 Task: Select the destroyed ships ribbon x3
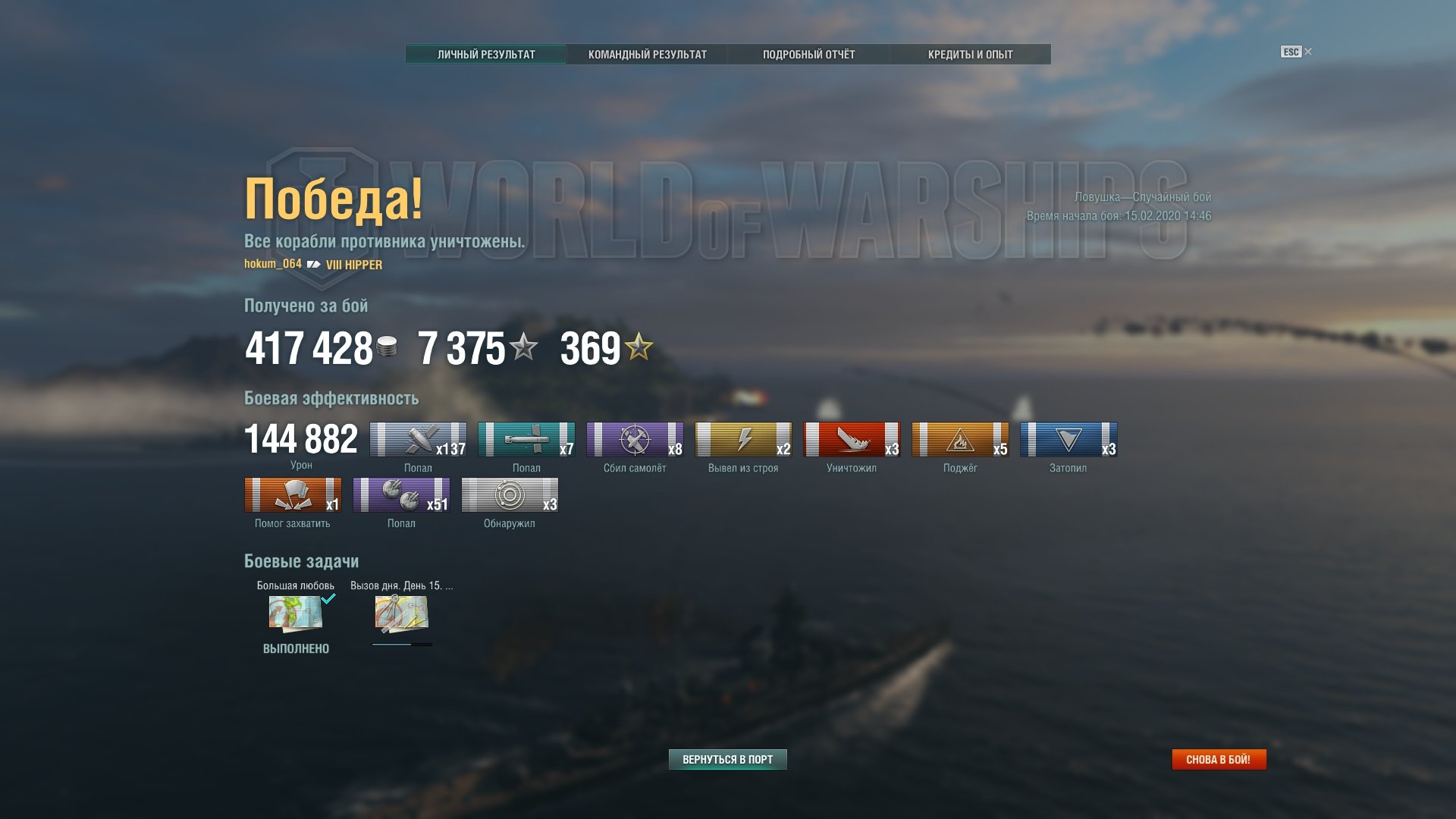(852, 440)
